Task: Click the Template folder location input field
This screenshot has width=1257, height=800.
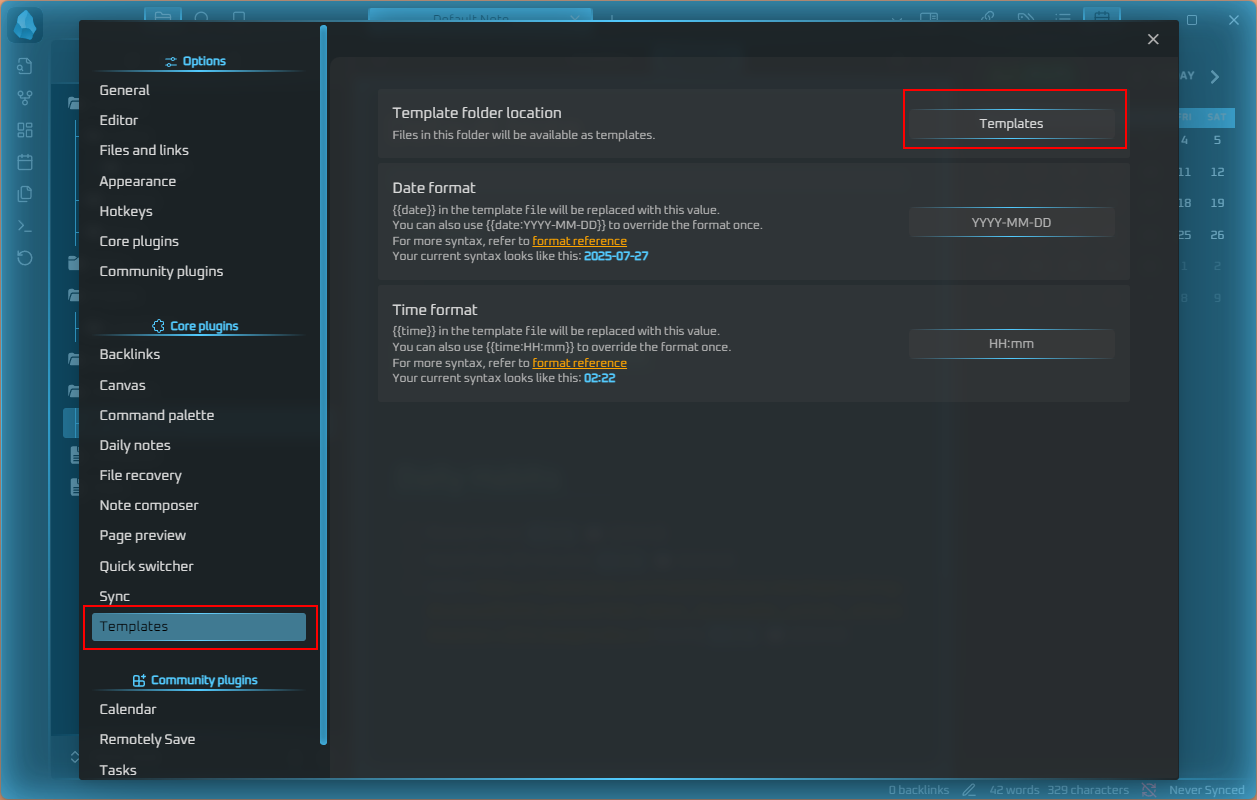Action: click(x=1011, y=123)
